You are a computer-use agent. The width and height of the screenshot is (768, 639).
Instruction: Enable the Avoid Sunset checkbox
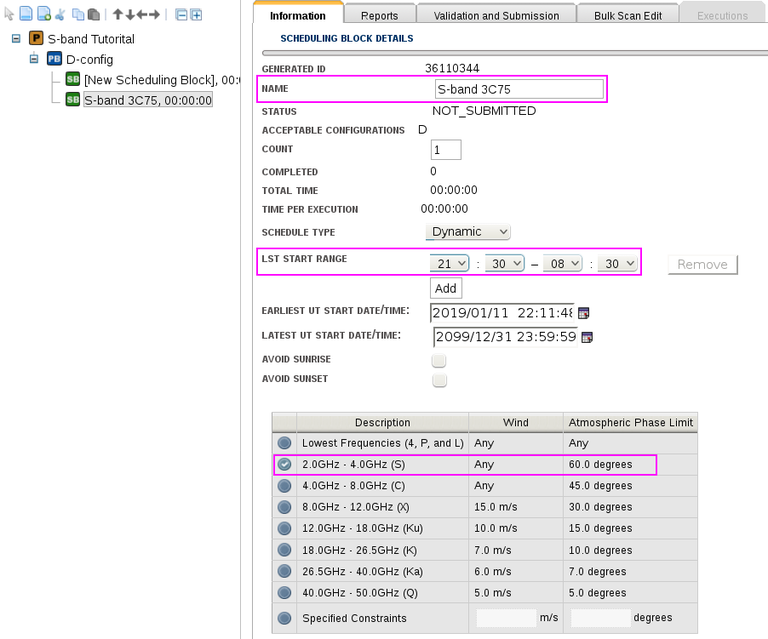point(439,380)
